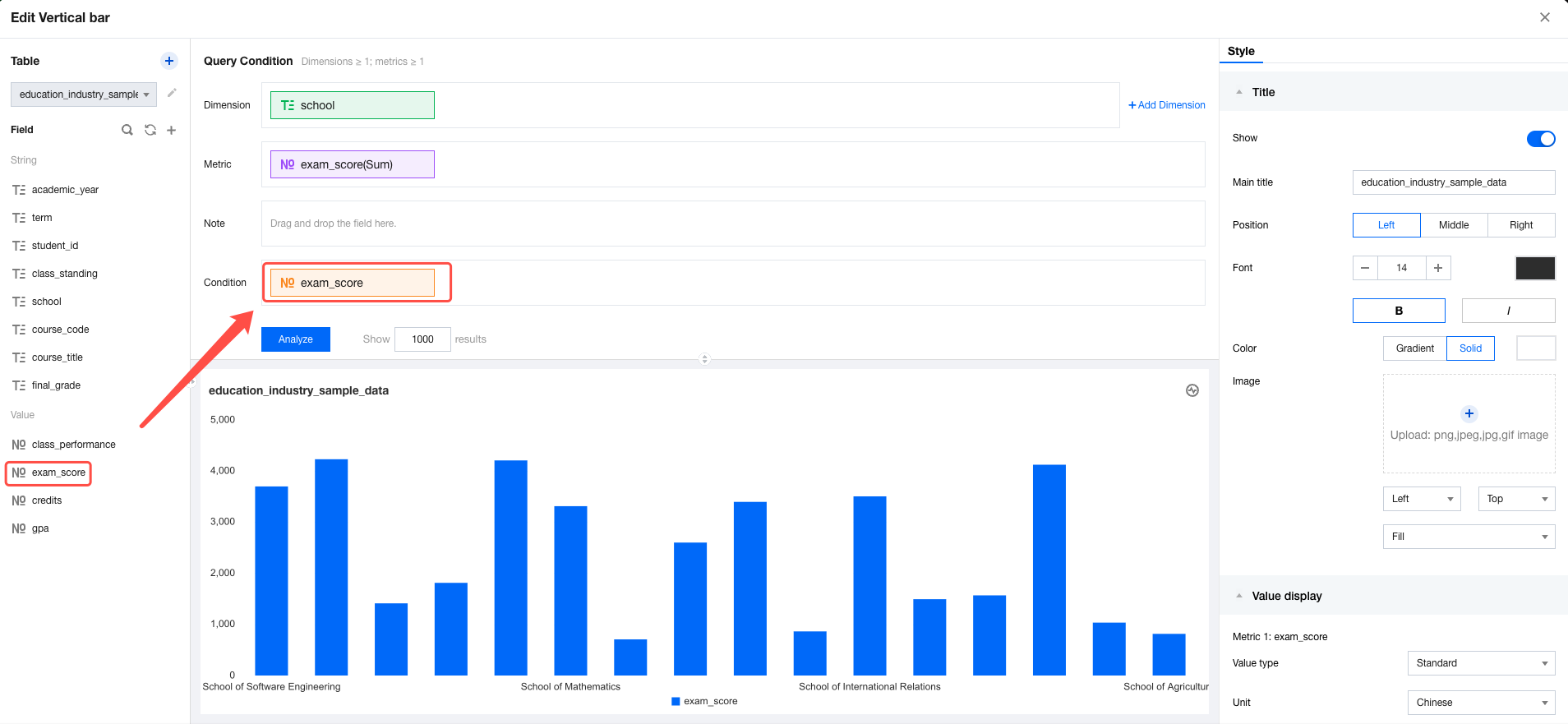1568x724 pixels.
Task: Choose Solid color mode
Action: [x=1471, y=348]
